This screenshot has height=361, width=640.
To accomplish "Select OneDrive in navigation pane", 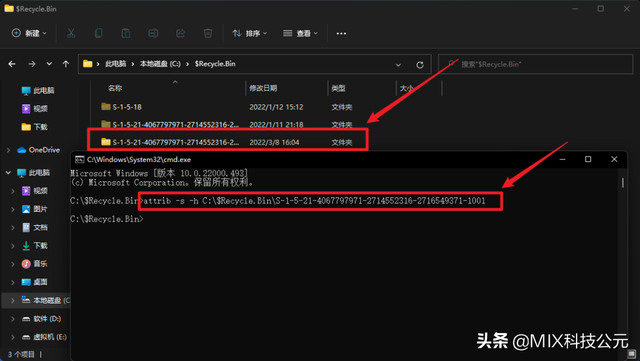I will [x=38, y=150].
